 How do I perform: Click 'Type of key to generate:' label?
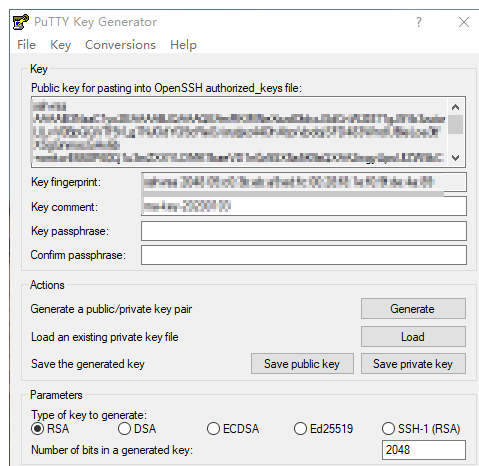(89, 415)
